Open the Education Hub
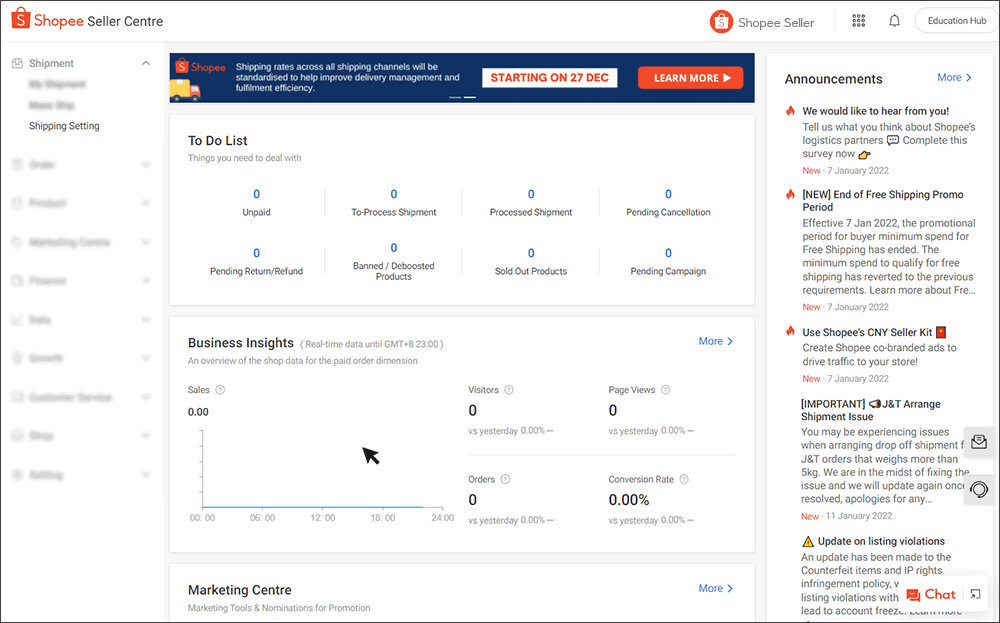 tap(954, 19)
